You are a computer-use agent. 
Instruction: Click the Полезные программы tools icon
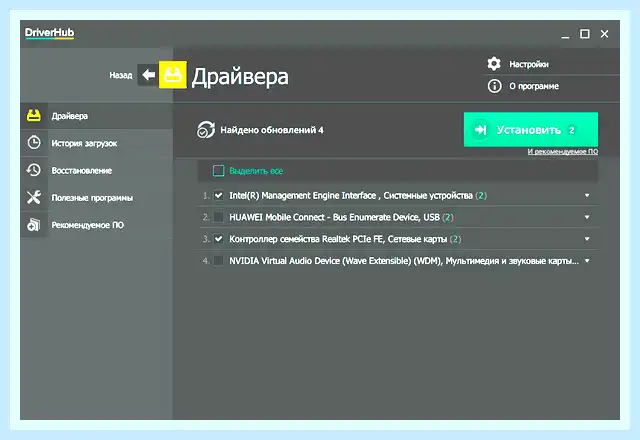coord(33,197)
